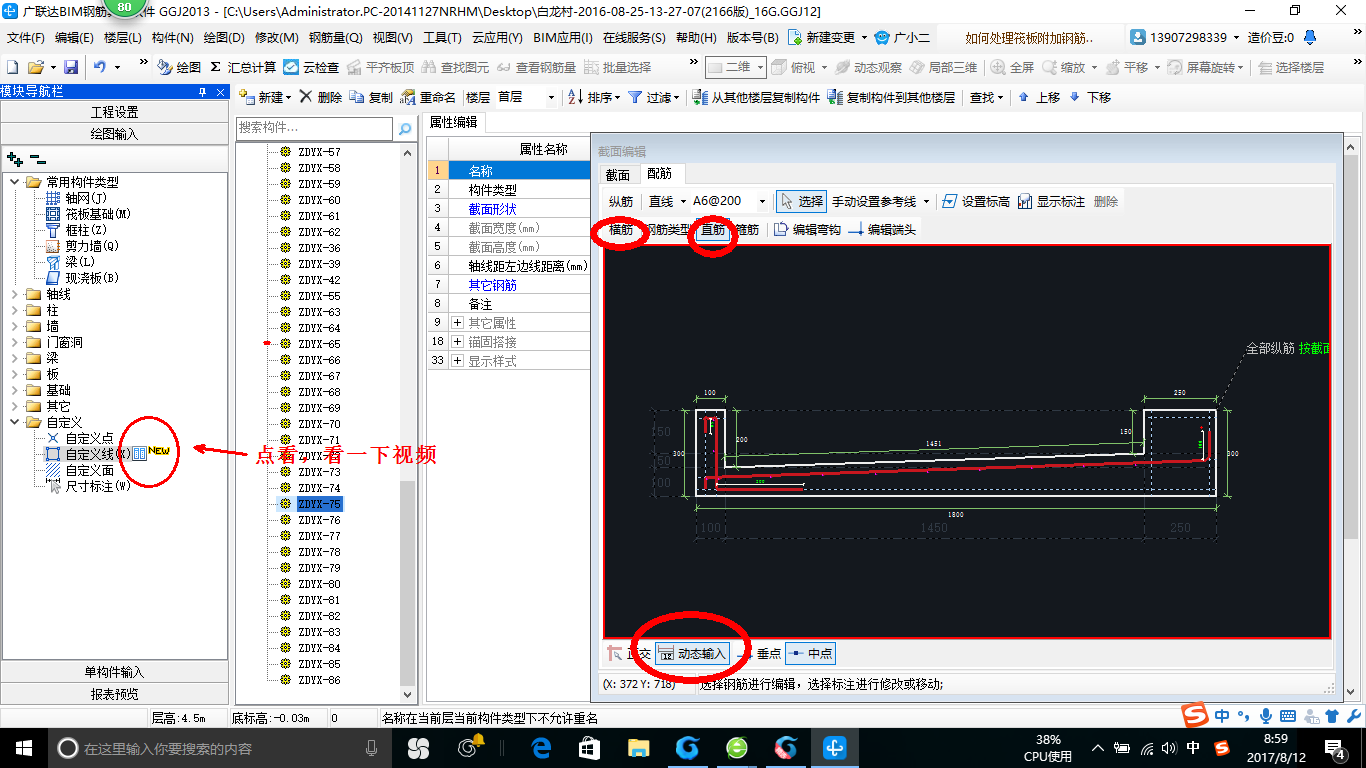The image size is (1366, 768).
Task: Expand the 门窗洞 folder
Action: click(x=15, y=342)
